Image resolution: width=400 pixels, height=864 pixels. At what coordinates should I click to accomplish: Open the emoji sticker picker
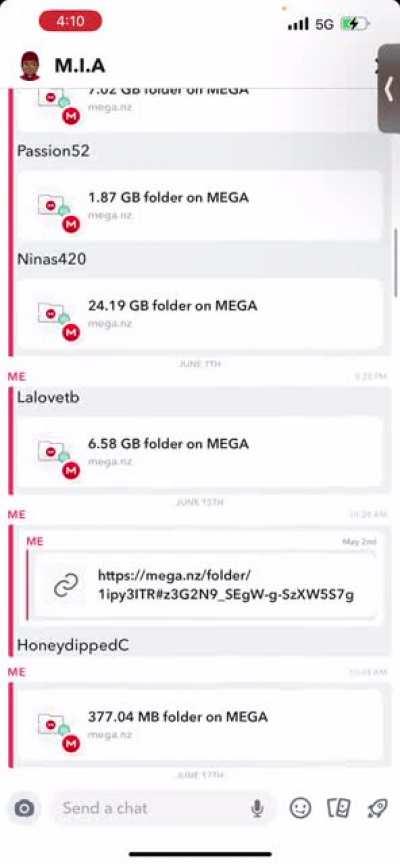300,808
